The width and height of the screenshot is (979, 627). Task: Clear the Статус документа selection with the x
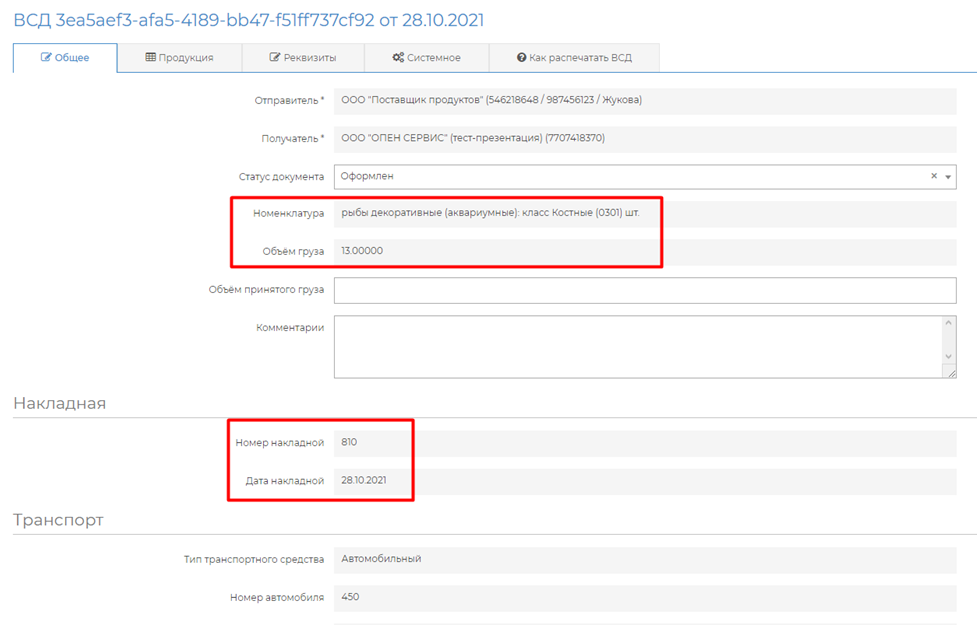tap(934, 176)
